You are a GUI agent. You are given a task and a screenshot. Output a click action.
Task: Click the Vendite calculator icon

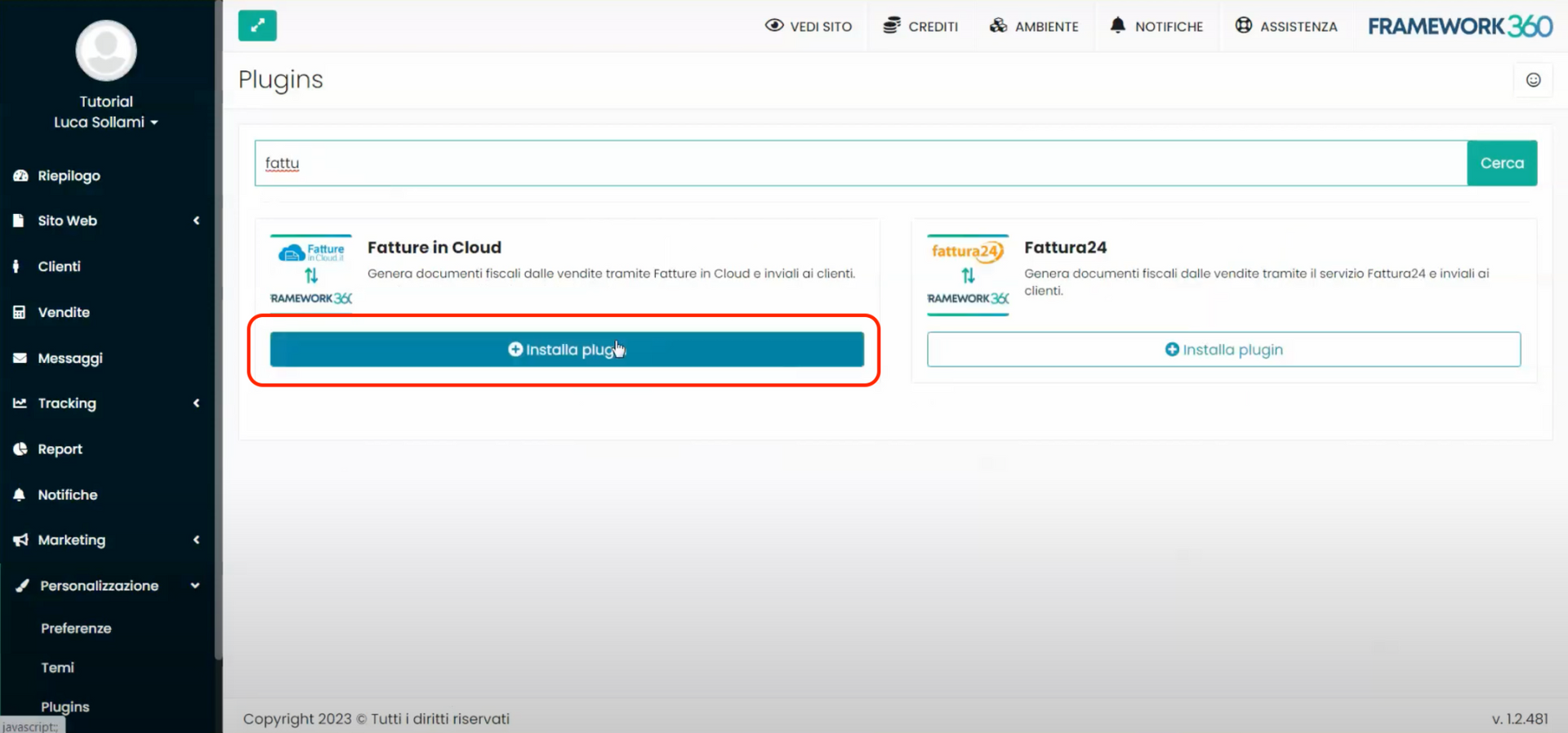click(20, 312)
